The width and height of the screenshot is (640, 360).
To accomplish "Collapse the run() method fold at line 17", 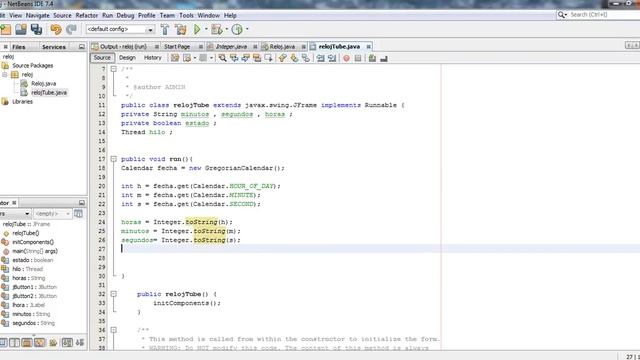I will [x=114, y=159].
